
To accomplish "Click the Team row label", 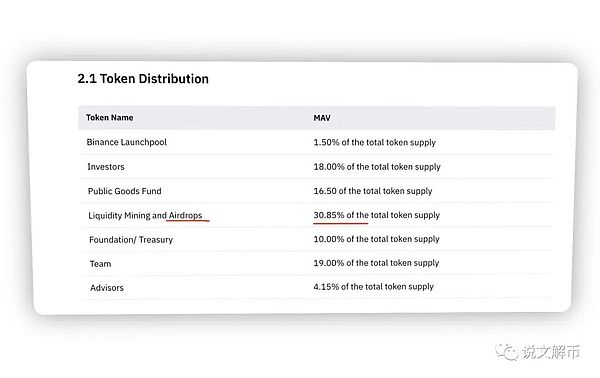I will 100,264.
